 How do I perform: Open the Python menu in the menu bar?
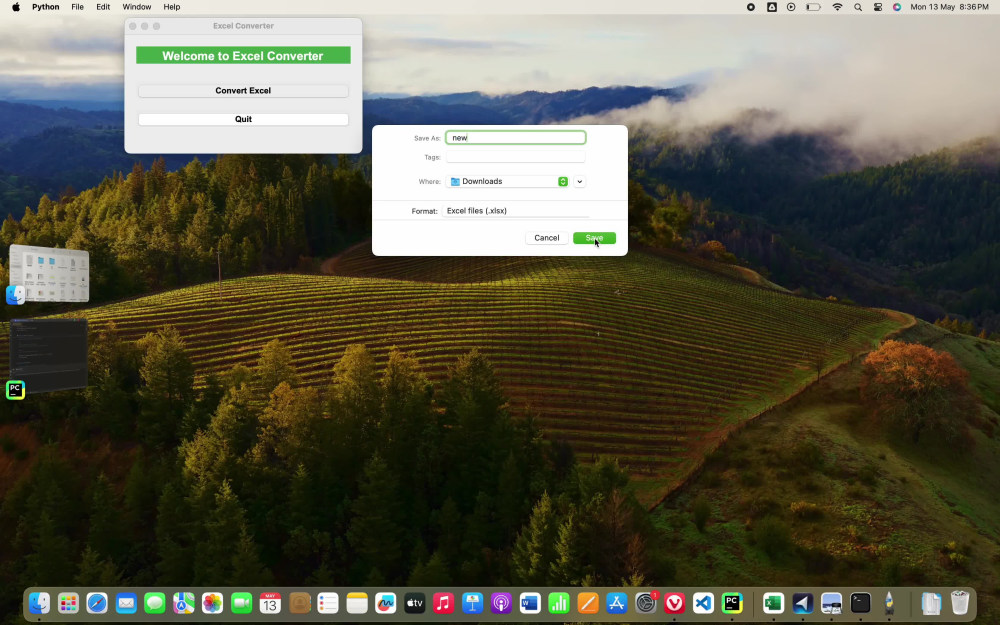tap(46, 7)
